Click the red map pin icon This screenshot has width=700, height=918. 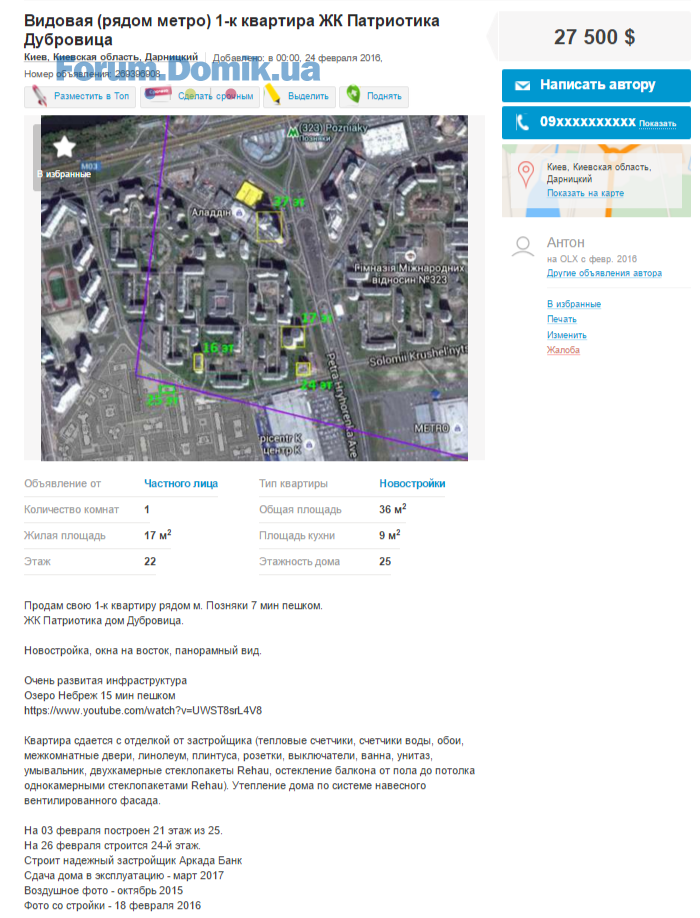(x=526, y=174)
